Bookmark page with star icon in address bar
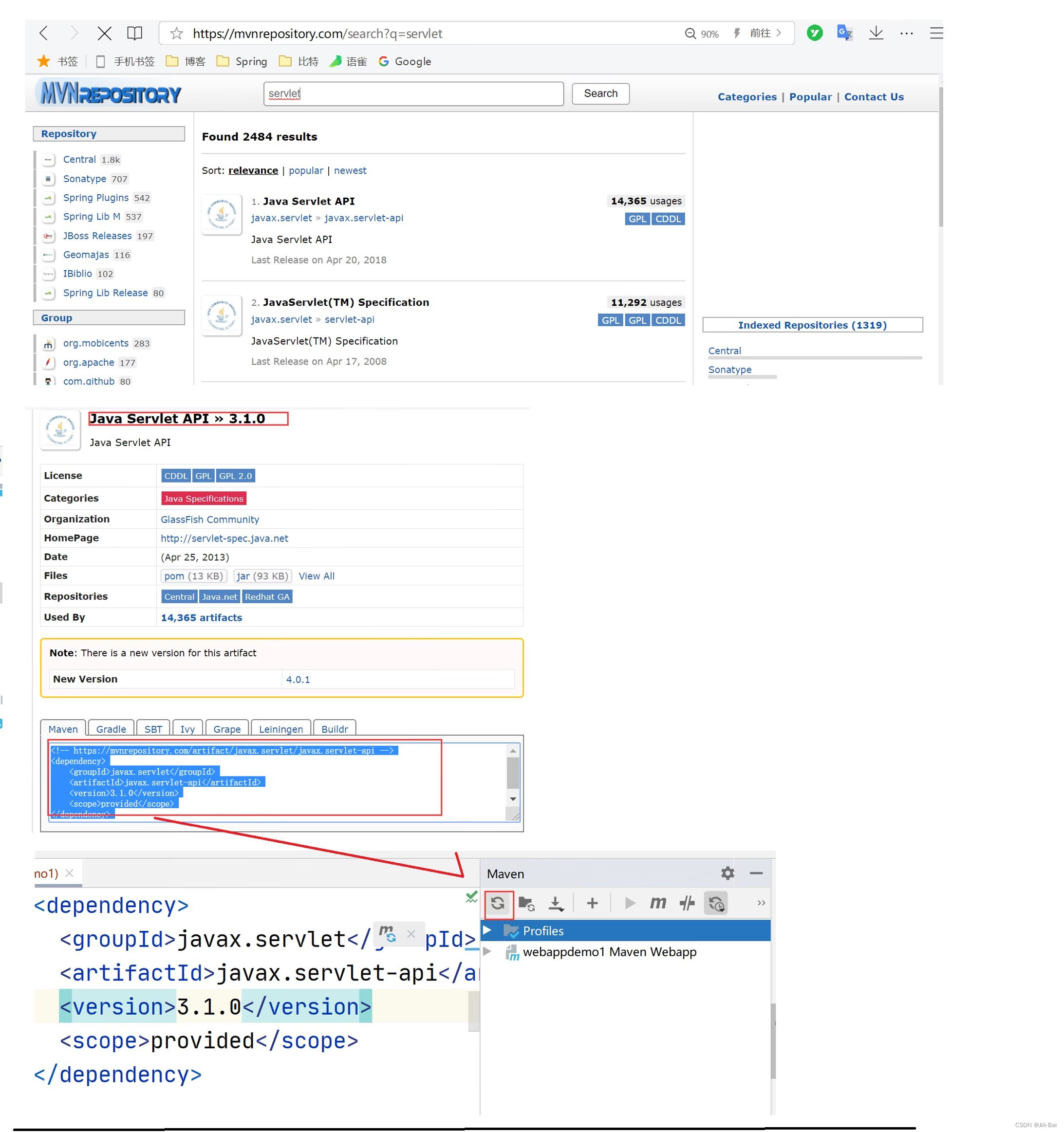Viewport: 1064px width, 1132px height. click(177, 34)
